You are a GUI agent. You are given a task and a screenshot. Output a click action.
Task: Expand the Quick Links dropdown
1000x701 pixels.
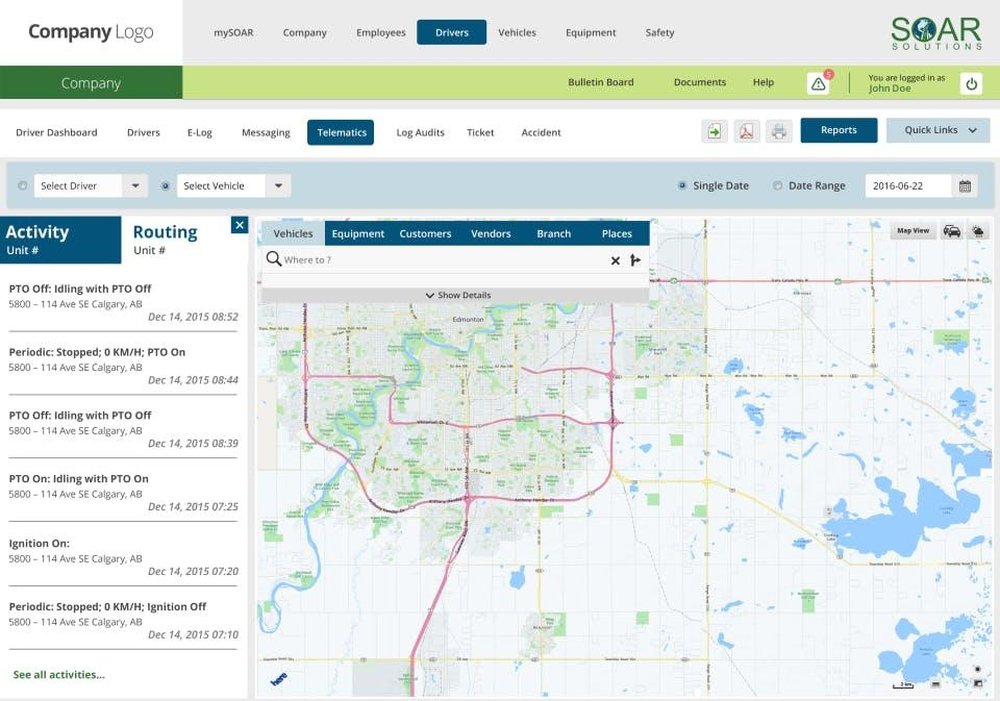[936, 130]
